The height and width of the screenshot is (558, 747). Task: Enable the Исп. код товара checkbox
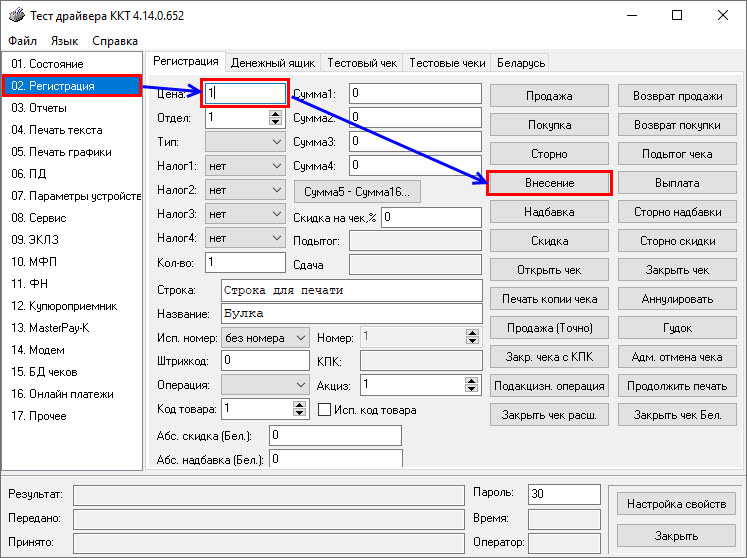[x=324, y=409]
